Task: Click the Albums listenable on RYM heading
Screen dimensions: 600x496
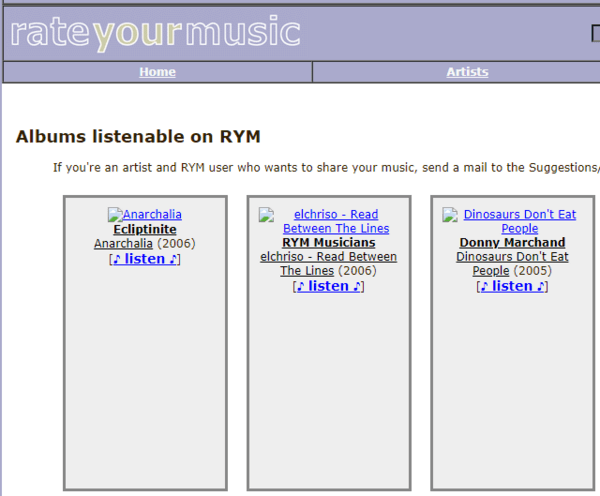Action: point(138,137)
